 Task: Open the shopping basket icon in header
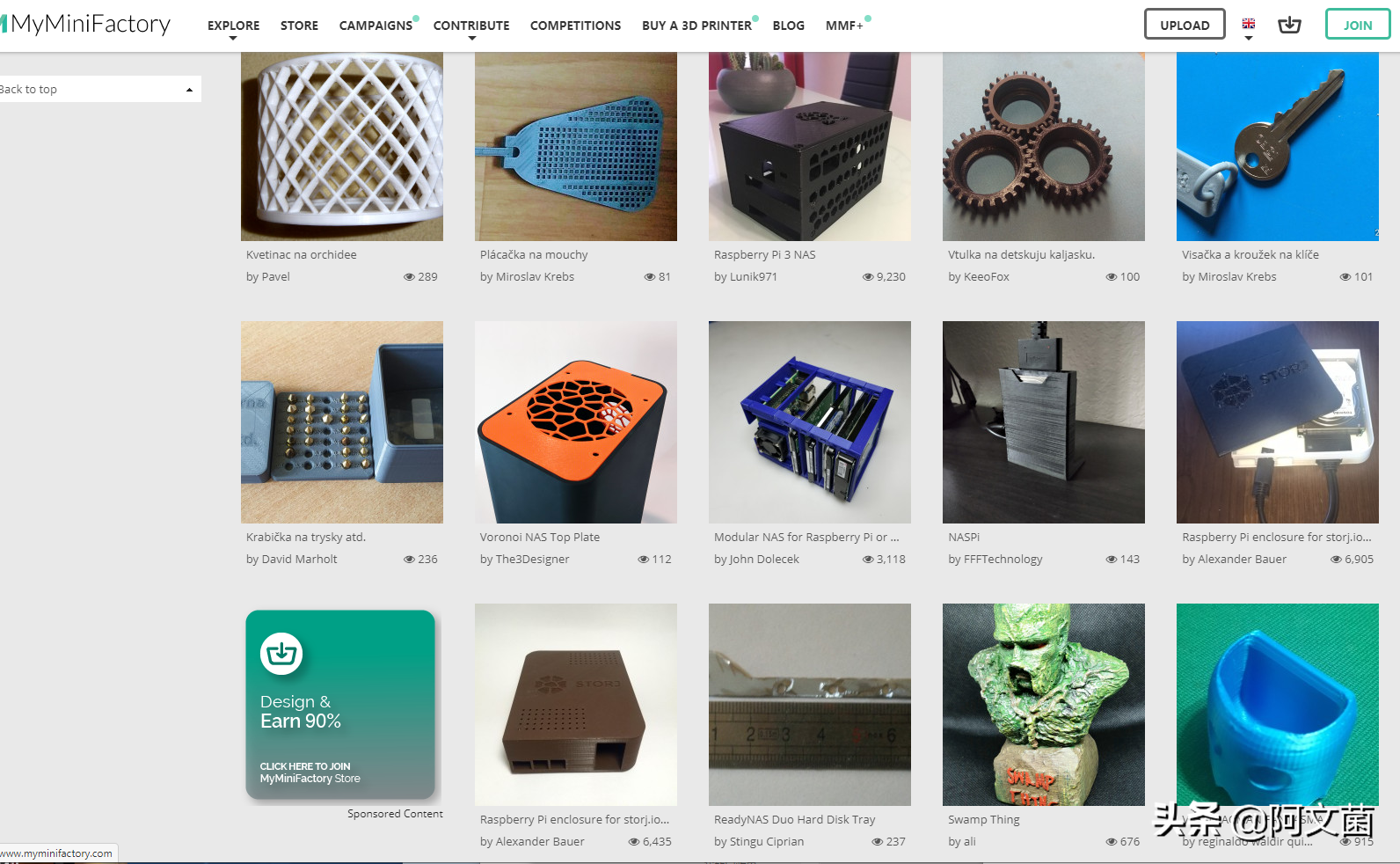(x=1289, y=25)
